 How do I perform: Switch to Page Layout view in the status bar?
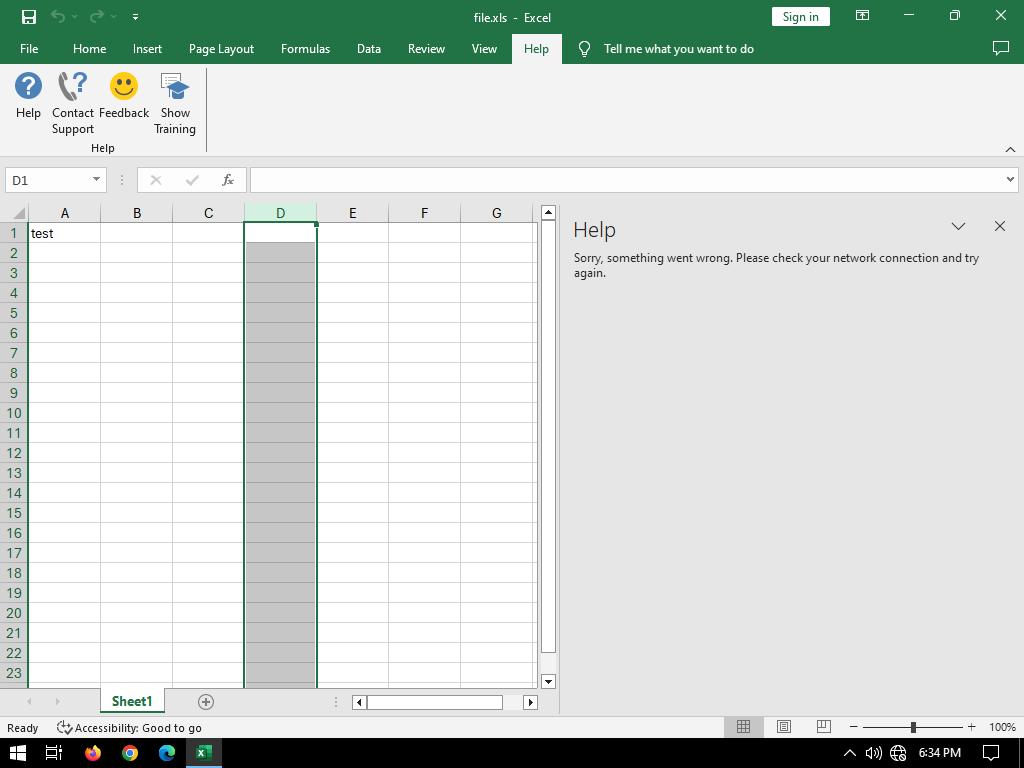784,727
